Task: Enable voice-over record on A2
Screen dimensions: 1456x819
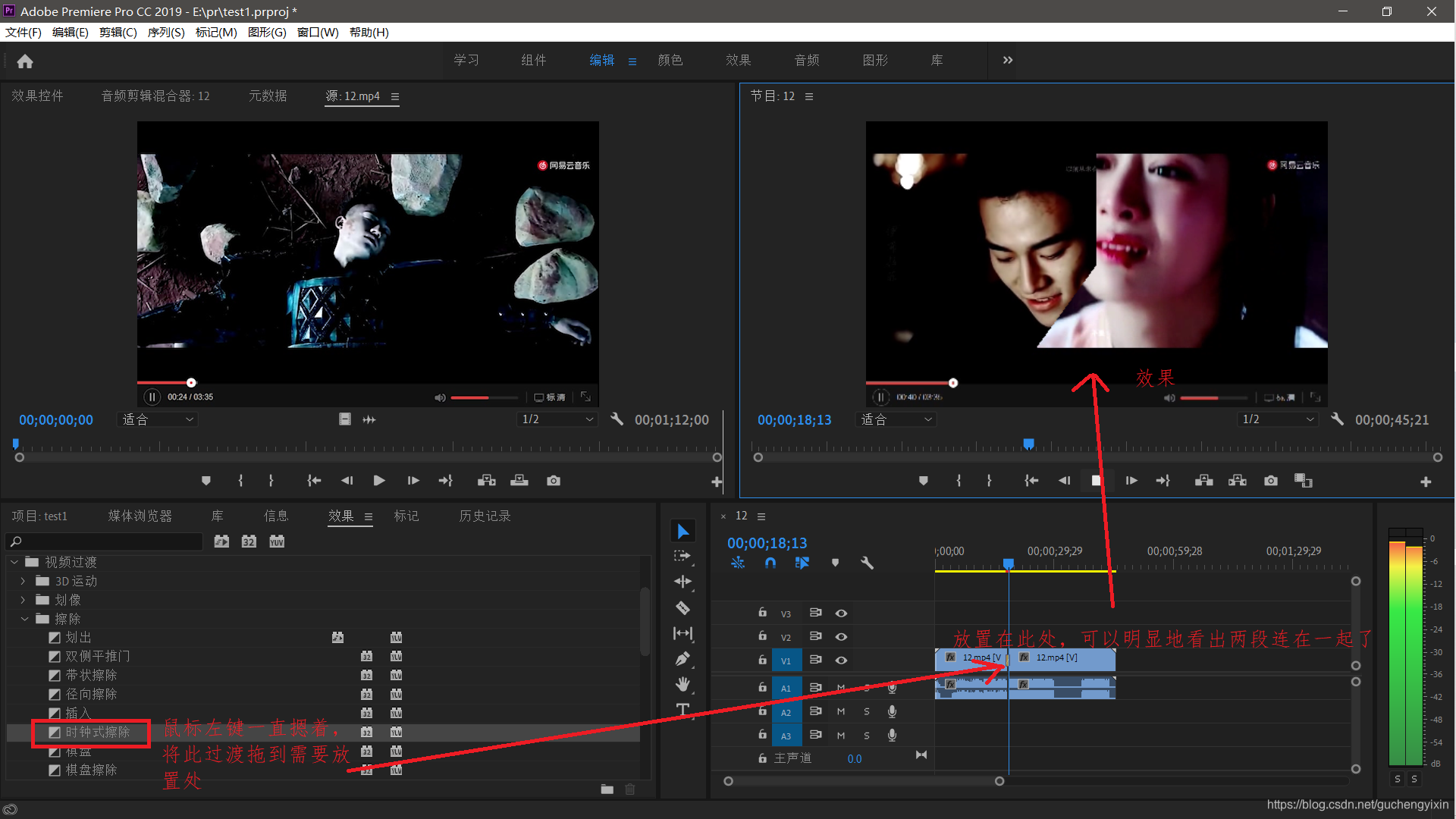Action: [x=892, y=712]
